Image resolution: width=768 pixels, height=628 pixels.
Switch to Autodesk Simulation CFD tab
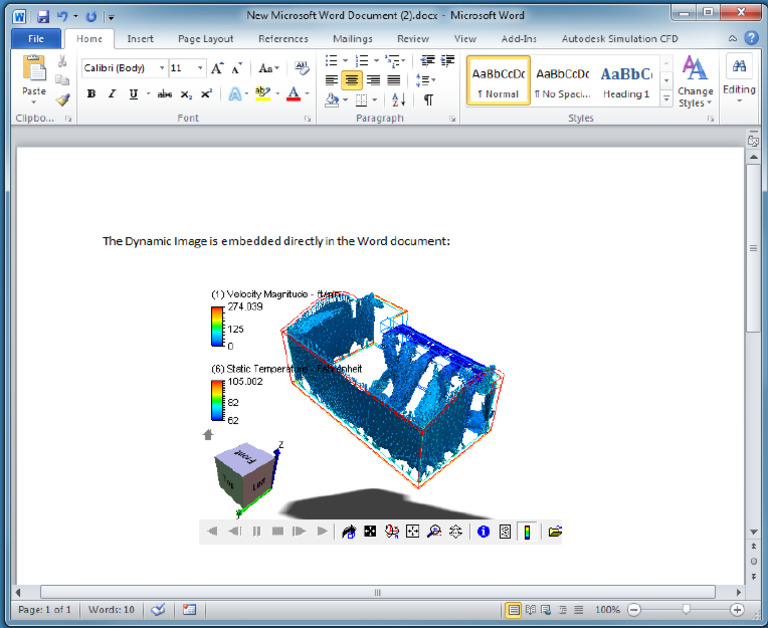(x=620, y=39)
